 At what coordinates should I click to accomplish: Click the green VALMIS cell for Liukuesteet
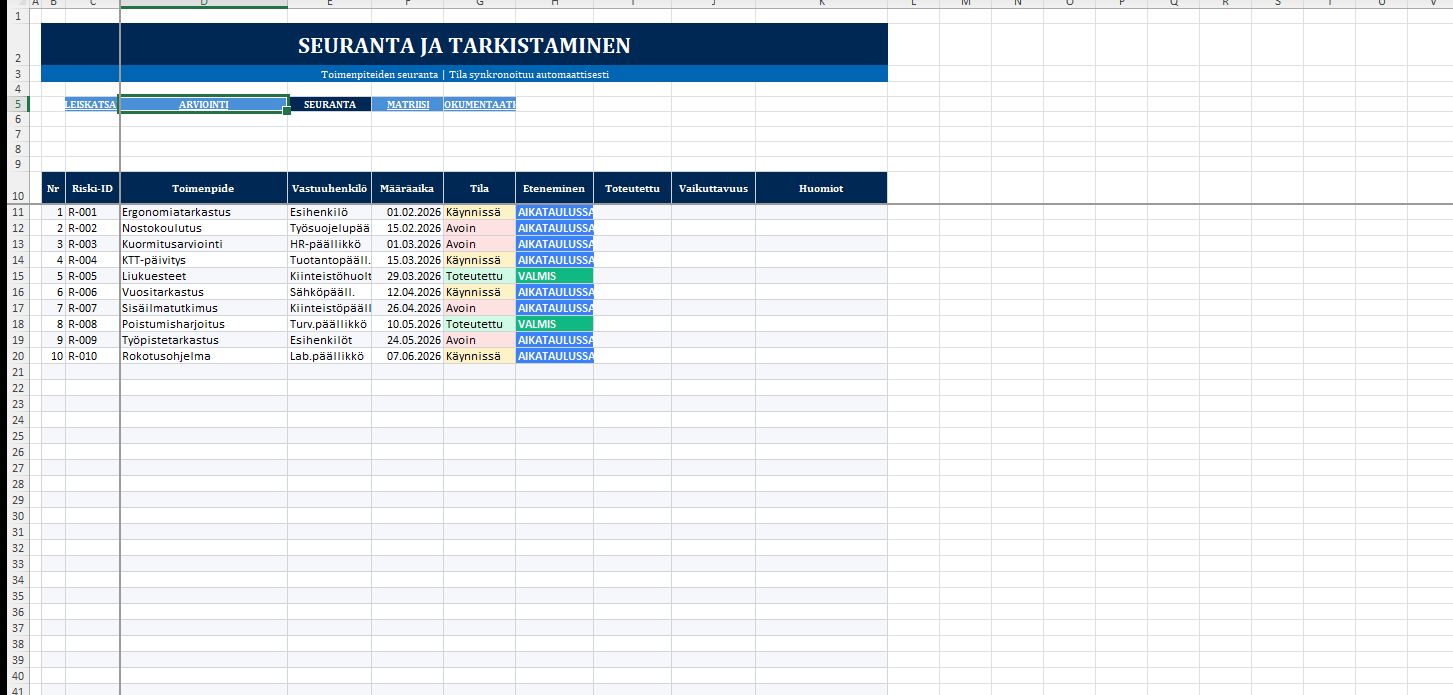[x=554, y=276]
